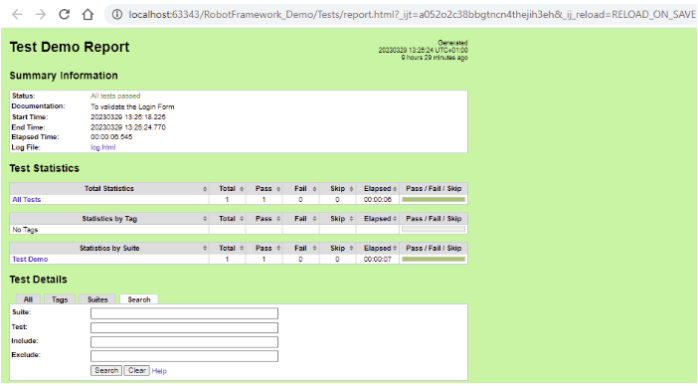Viewport: 698px width, 386px height.
Task: Open the Help link
Action: [x=159, y=371]
